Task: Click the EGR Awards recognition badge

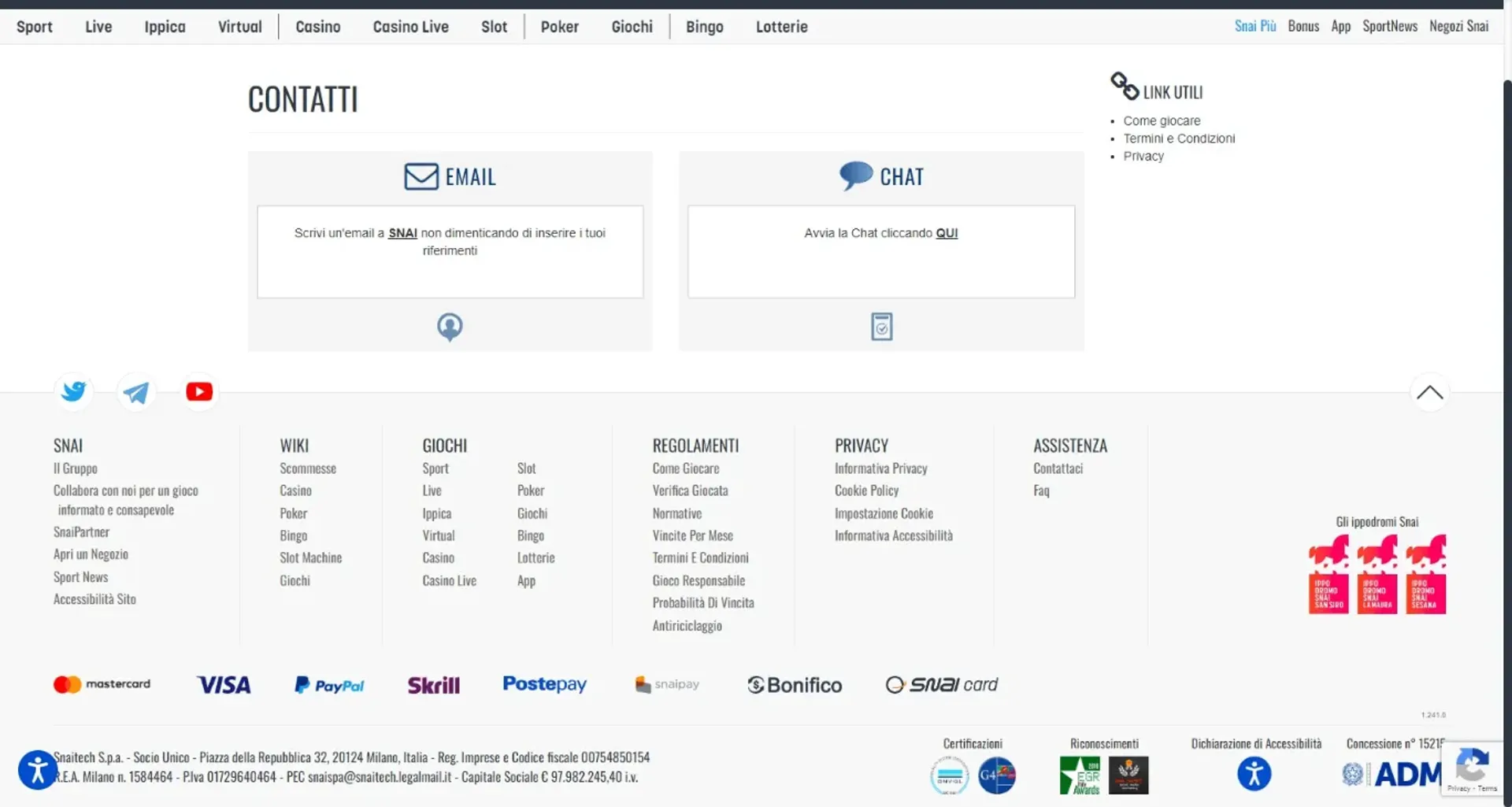Action: (1080, 776)
